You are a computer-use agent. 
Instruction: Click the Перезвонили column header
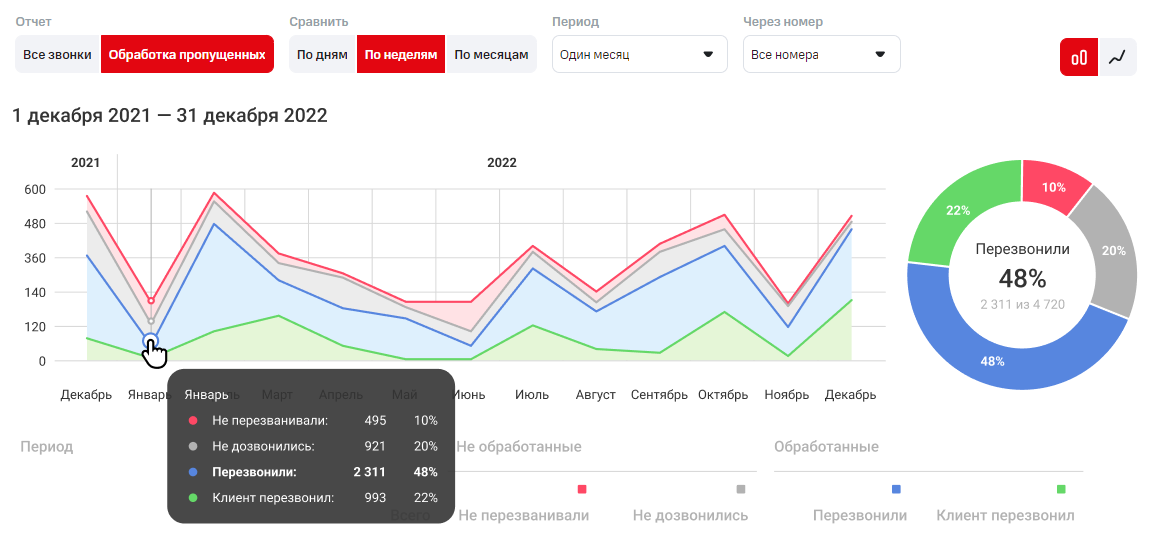[860, 516]
